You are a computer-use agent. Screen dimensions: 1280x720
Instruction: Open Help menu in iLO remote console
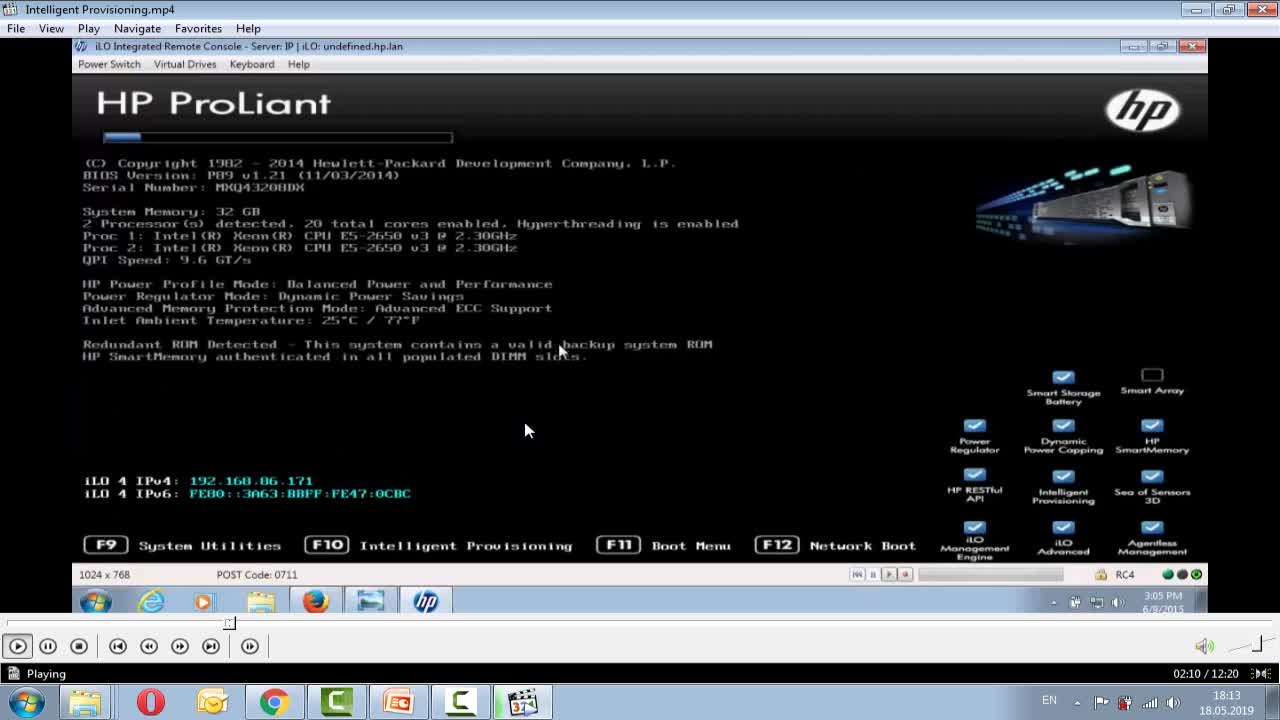click(x=299, y=64)
